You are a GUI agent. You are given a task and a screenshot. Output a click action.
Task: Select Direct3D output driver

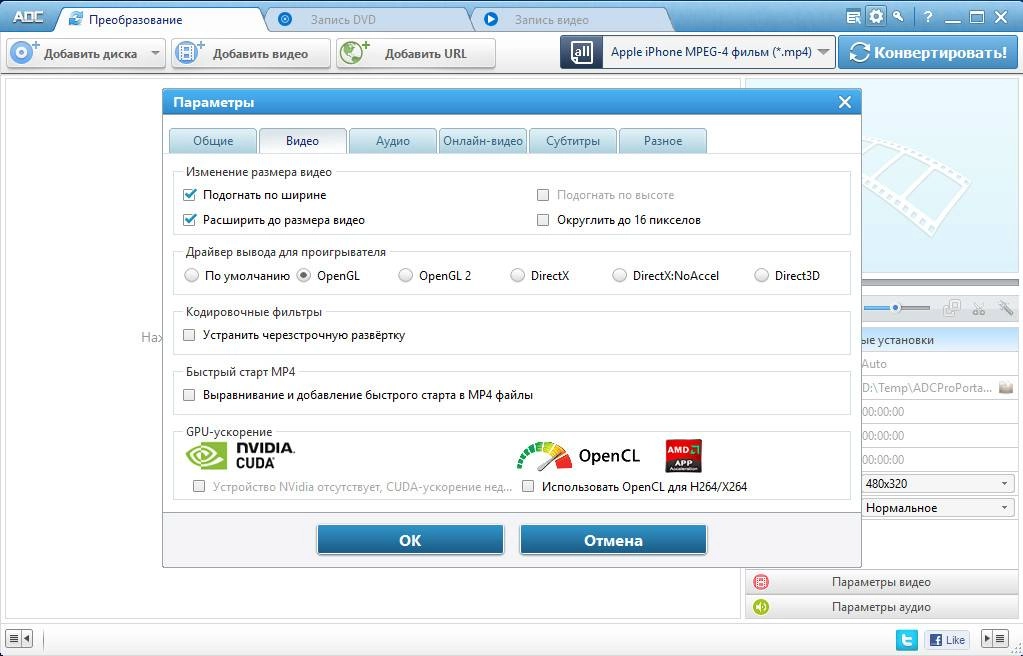[x=761, y=275]
